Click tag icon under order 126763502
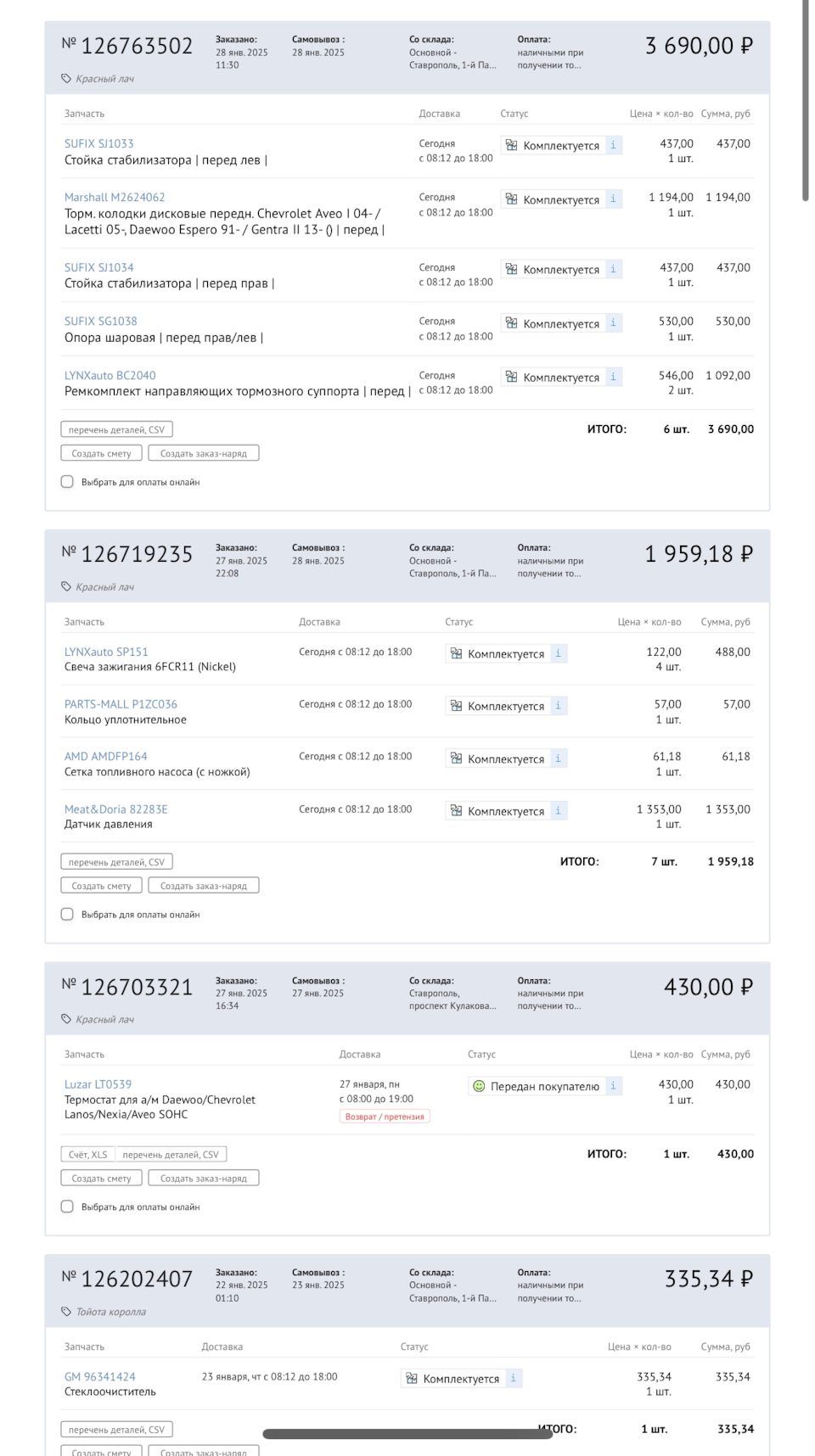The height and width of the screenshot is (1456, 815). point(66,79)
